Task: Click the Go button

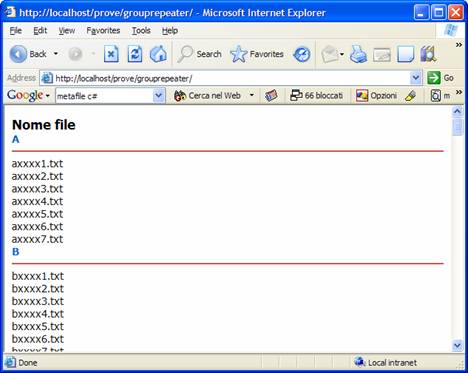Action: (441, 78)
